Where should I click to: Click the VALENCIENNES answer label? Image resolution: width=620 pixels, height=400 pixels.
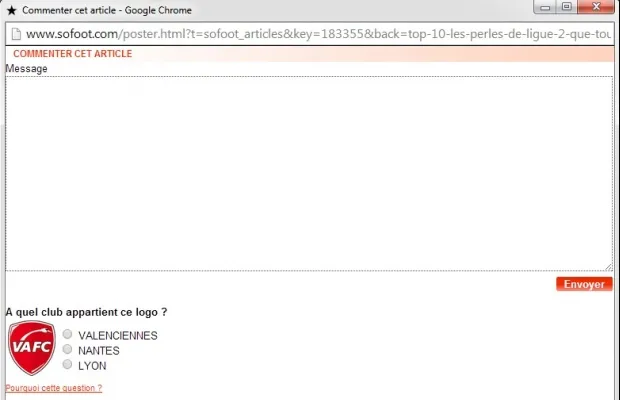[x=118, y=336]
